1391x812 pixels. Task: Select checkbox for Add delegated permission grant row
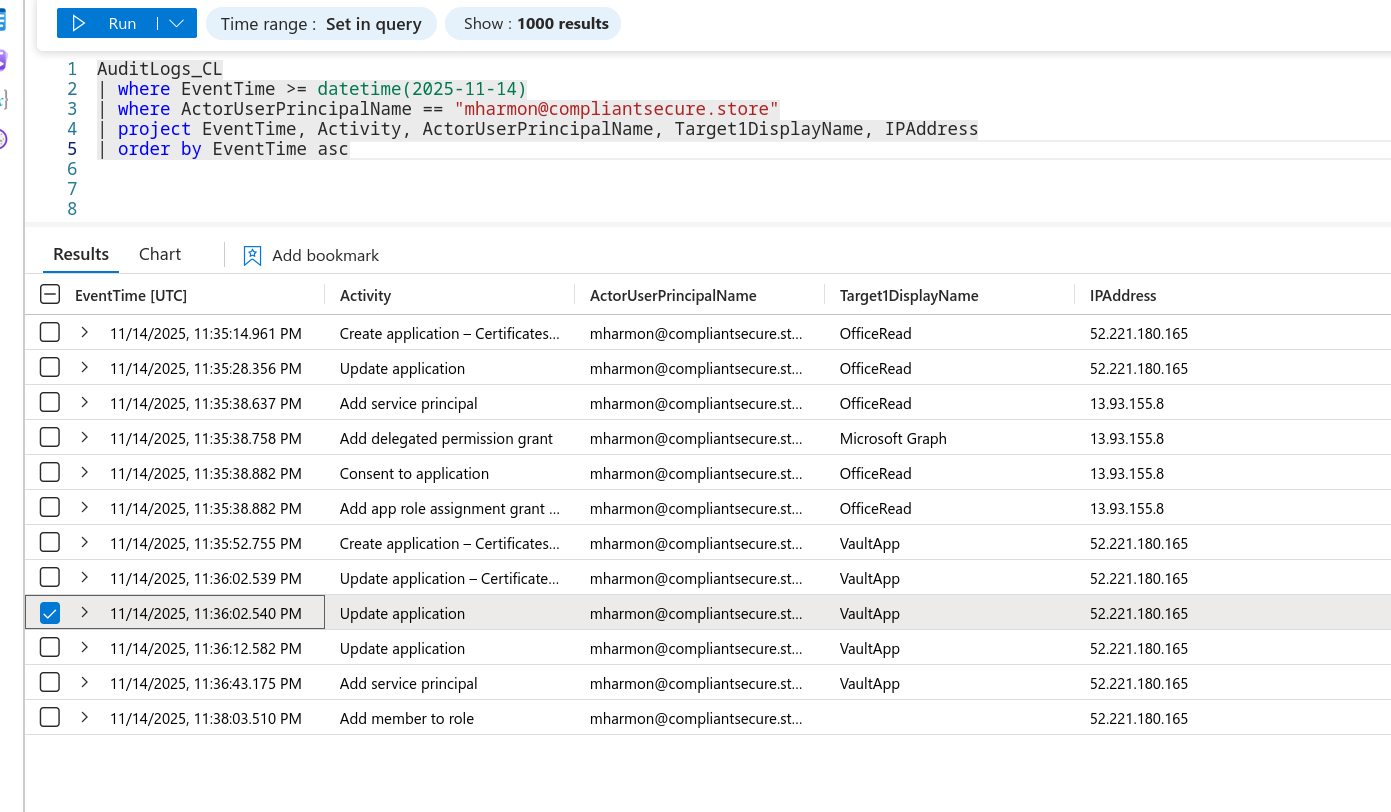point(49,438)
